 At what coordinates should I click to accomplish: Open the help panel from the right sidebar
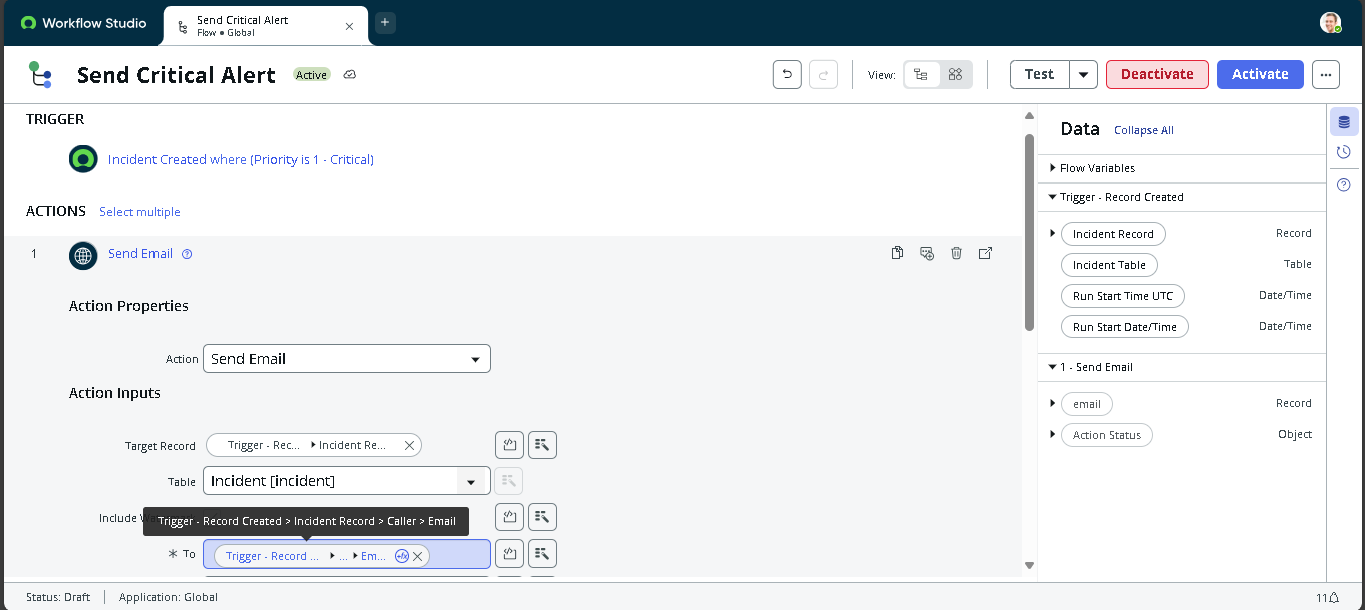1344,182
